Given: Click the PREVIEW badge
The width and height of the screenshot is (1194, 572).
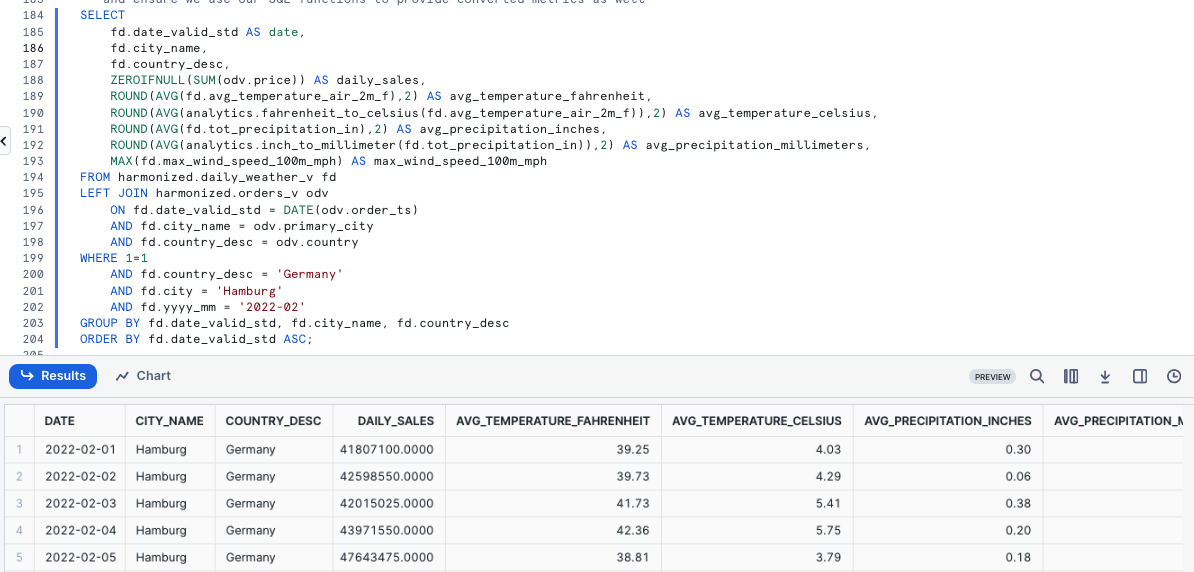Looking at the screenshot, I should point(993,377).
